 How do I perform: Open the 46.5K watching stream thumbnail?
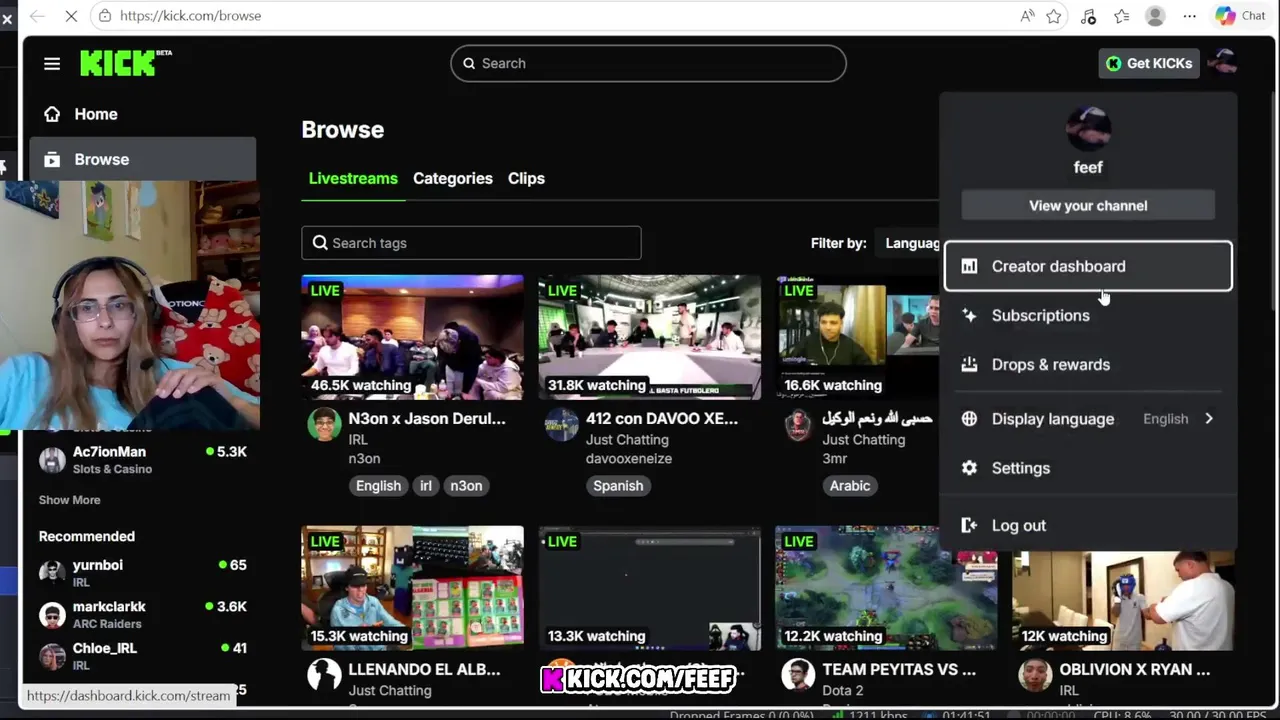click(412, 337)
